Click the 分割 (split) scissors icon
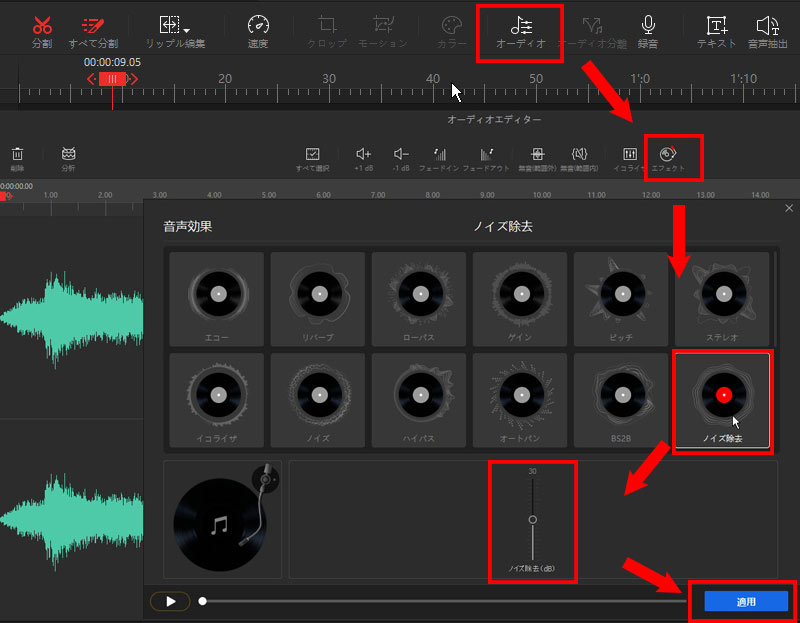This screenshot has height=623, width=800. [42, 26]
